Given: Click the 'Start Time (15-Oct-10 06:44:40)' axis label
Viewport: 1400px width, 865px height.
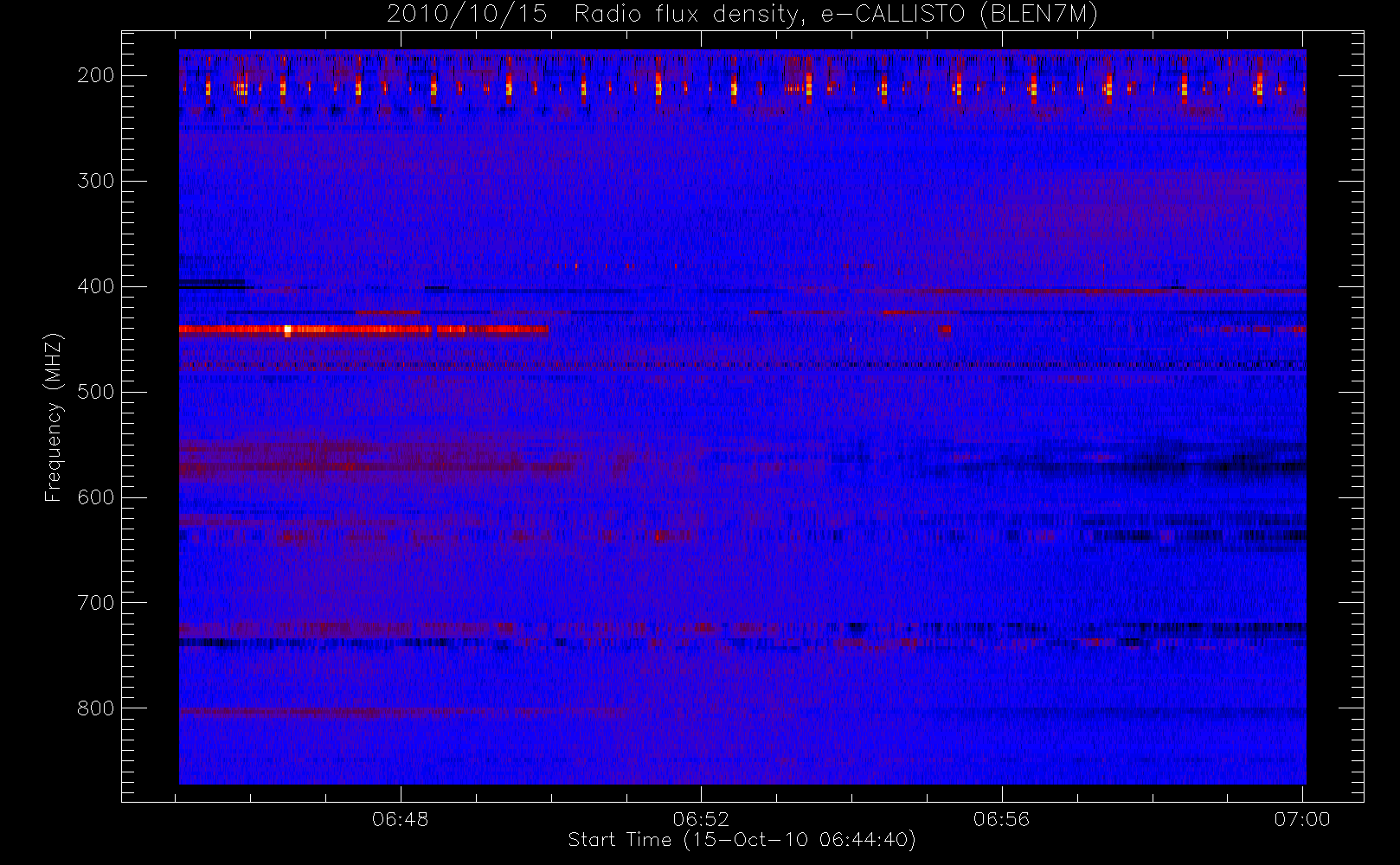Looking at the screenshot, I should click(x=742, y=840).
